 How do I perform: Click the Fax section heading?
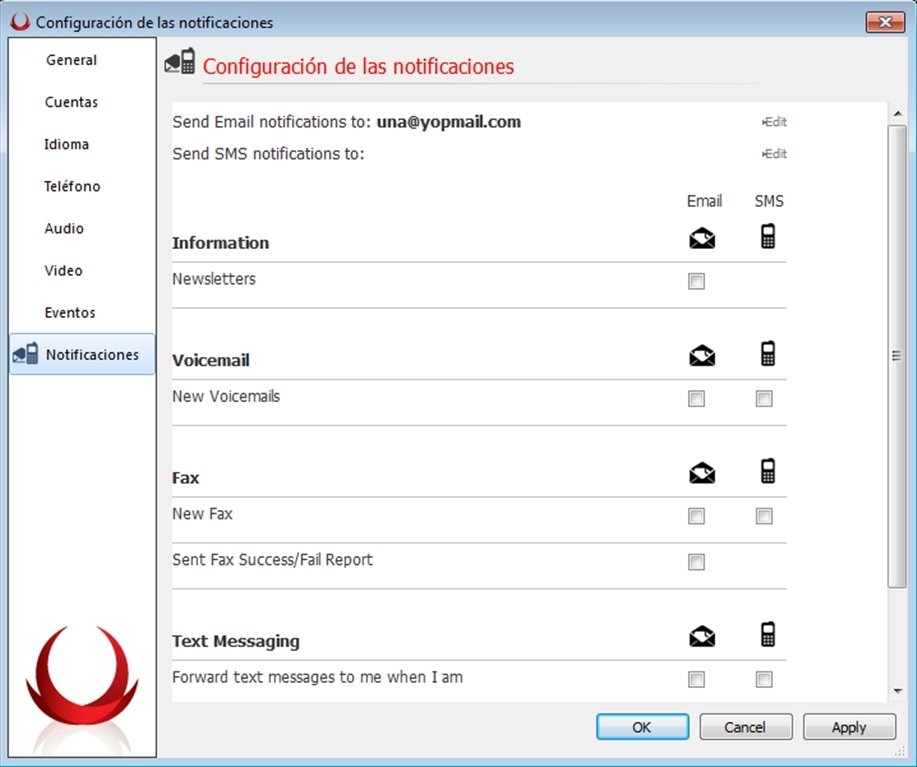[x=186, y=478]
